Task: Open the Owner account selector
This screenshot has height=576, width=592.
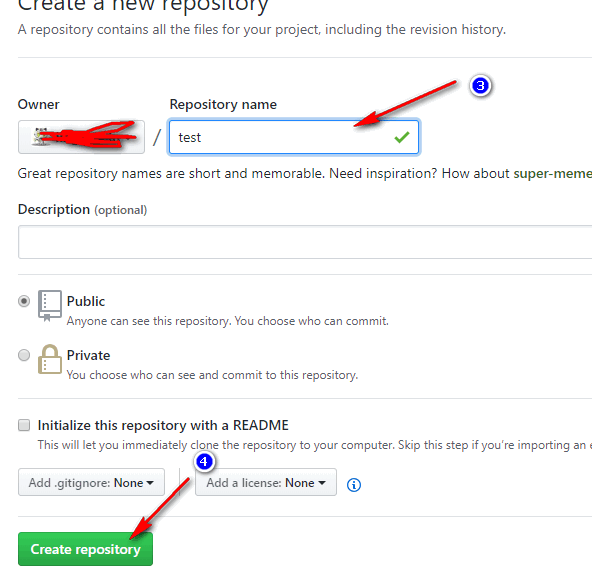Action: (81, 137)
